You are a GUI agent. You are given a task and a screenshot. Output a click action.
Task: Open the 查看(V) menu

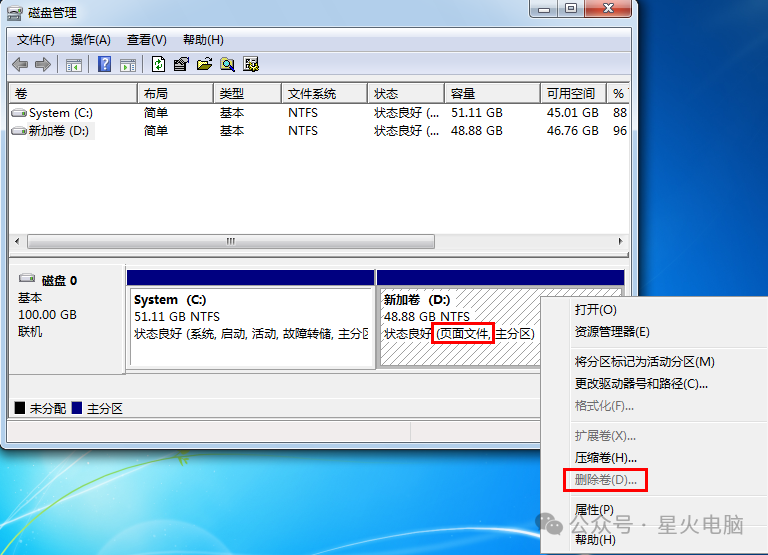click(147, 40)
